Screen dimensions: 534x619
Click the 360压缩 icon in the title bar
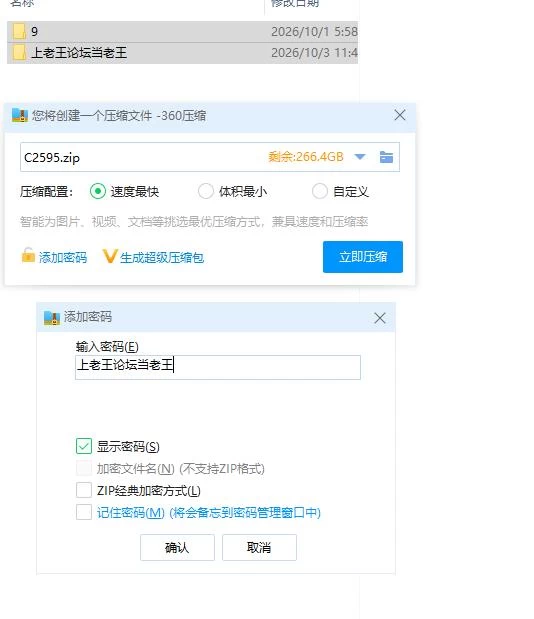(x=19, y=115)
